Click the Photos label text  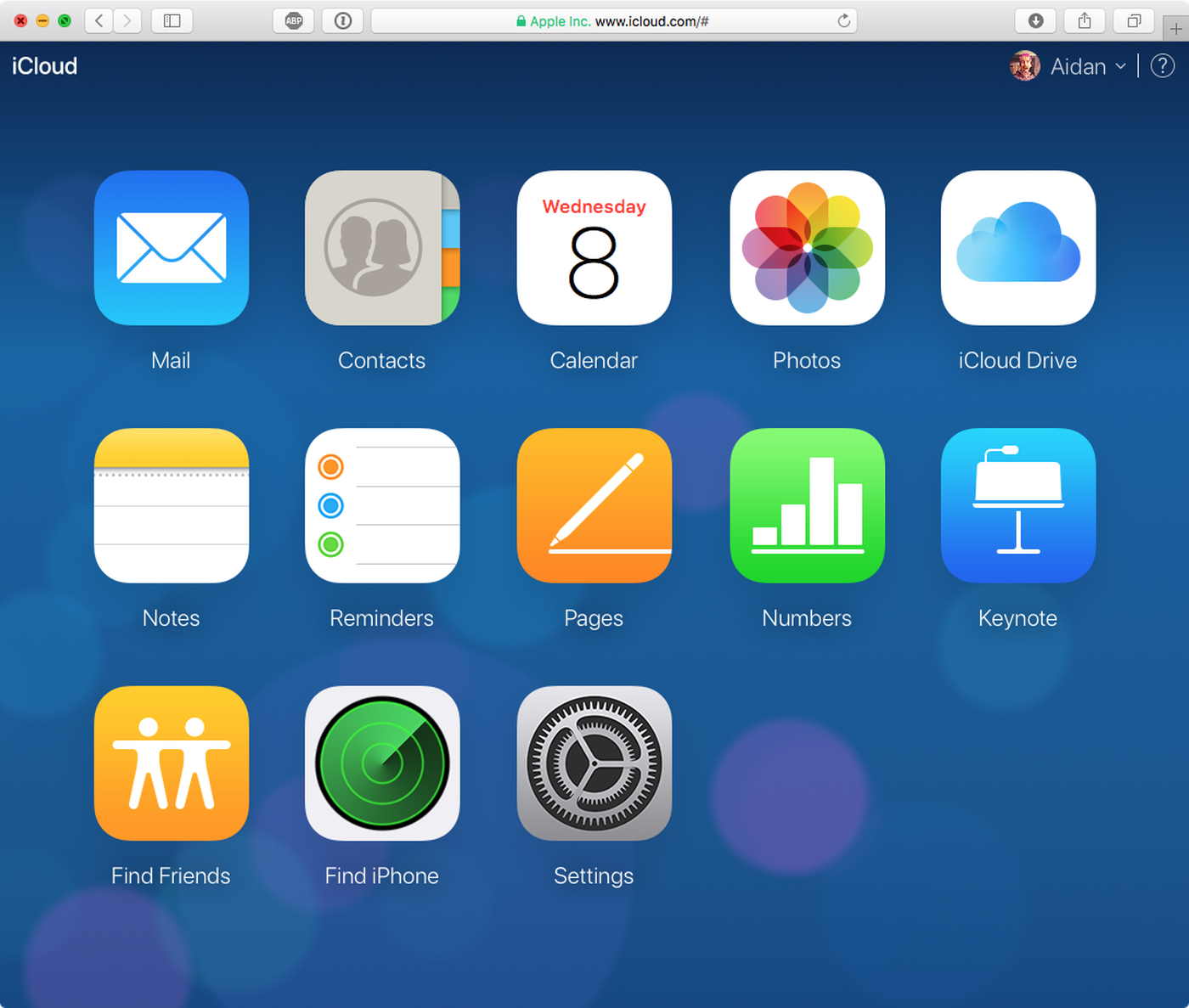[807, 360]
